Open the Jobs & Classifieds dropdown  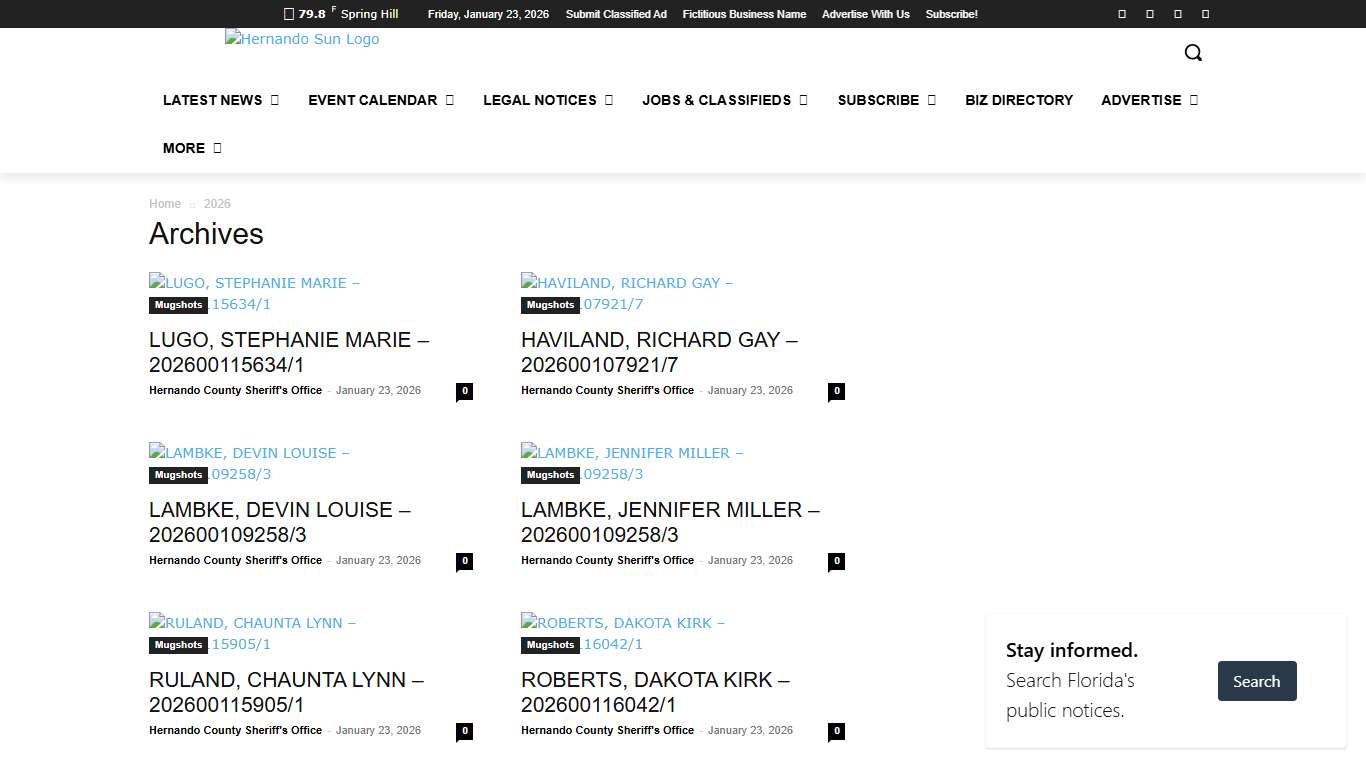pos(724,100)
